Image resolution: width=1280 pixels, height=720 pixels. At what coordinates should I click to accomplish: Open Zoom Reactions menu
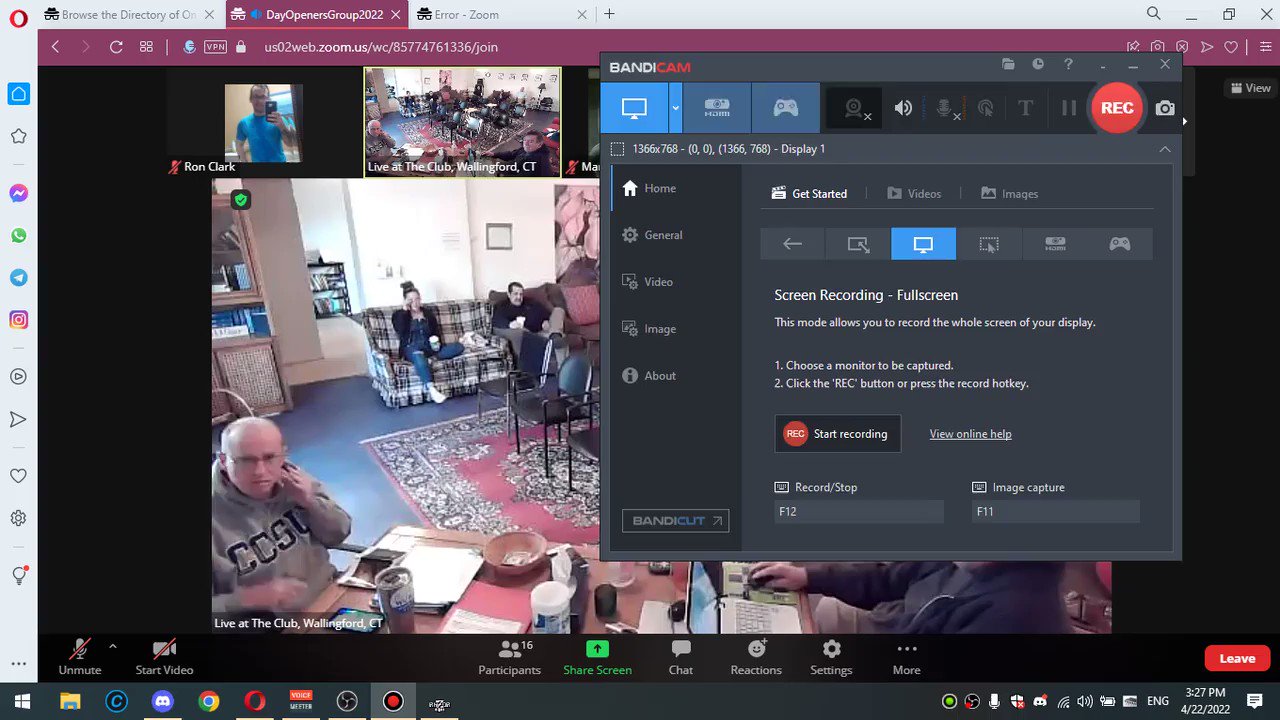pos(756,657)
